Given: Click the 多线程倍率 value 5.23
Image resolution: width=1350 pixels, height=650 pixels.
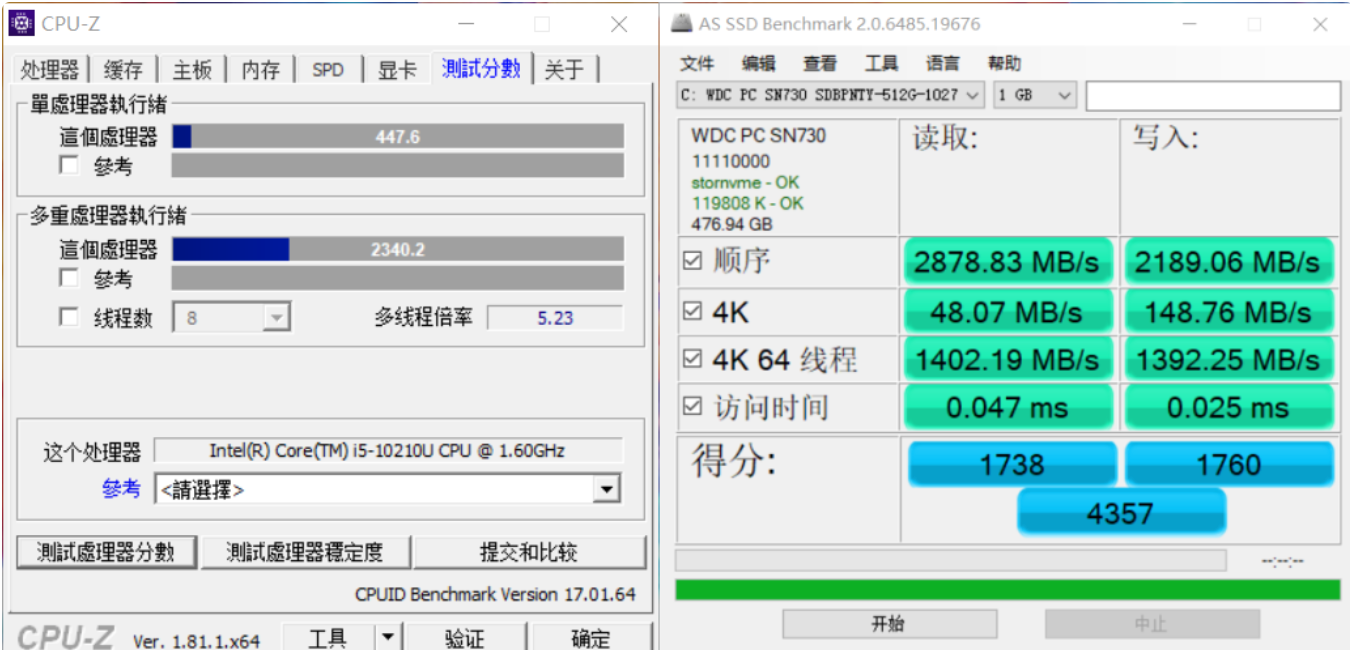Looking at the screenshot, I should (x=555, y=318).
